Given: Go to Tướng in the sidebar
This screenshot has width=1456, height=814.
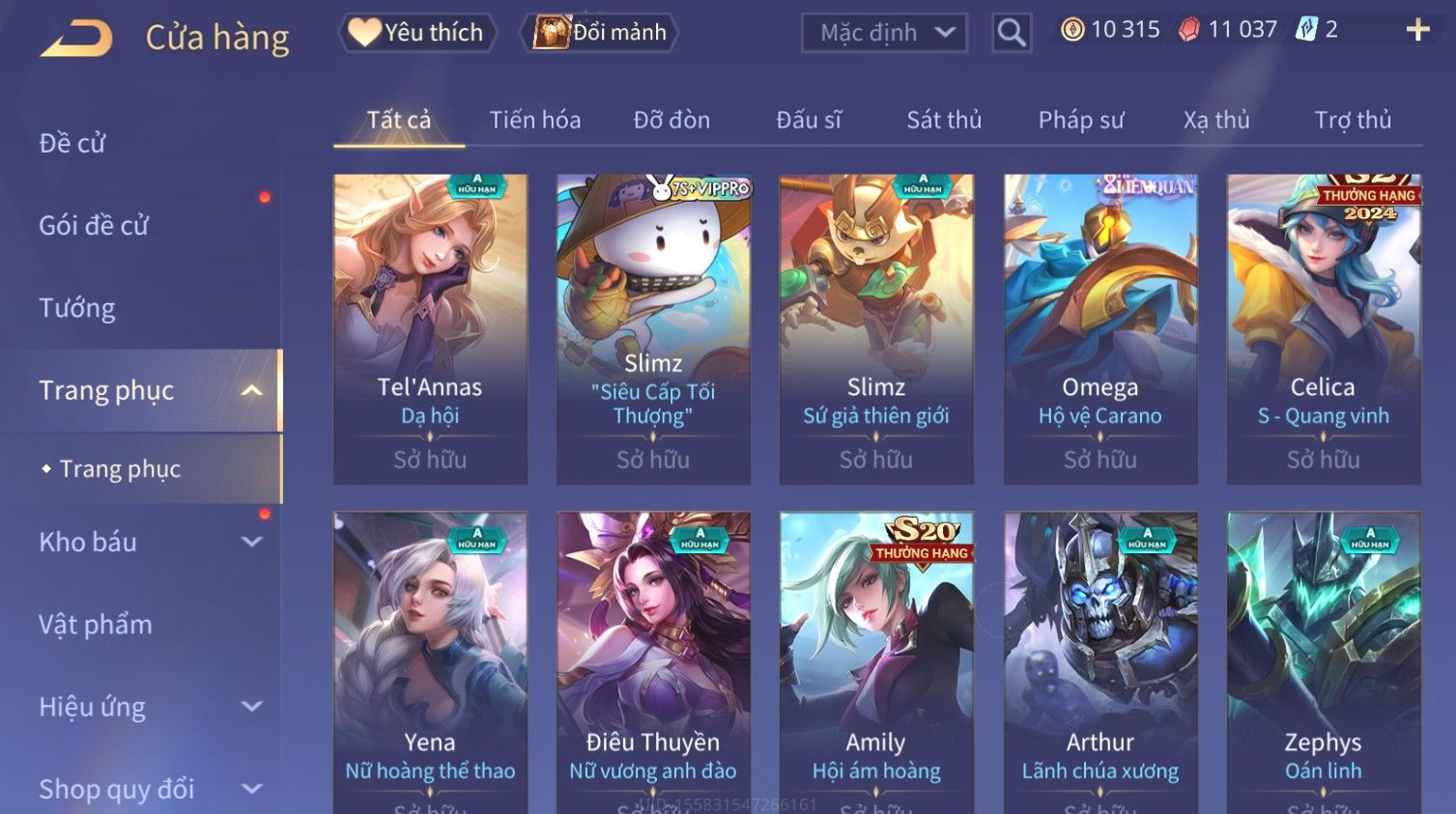Looking at the screenshot, I should coord(77,308).
